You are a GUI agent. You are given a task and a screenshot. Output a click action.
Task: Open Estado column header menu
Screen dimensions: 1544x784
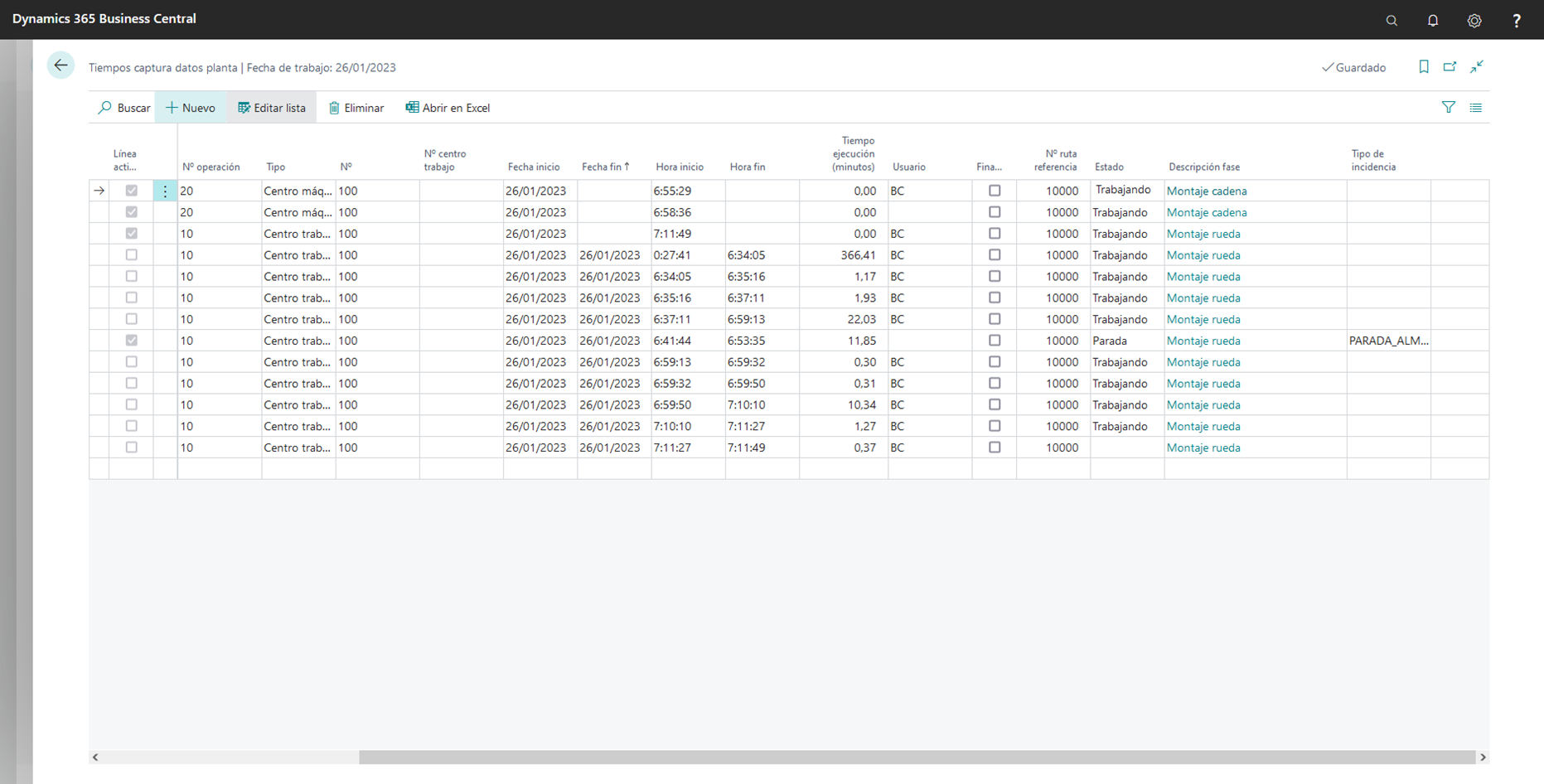[x=1109, y=167]
